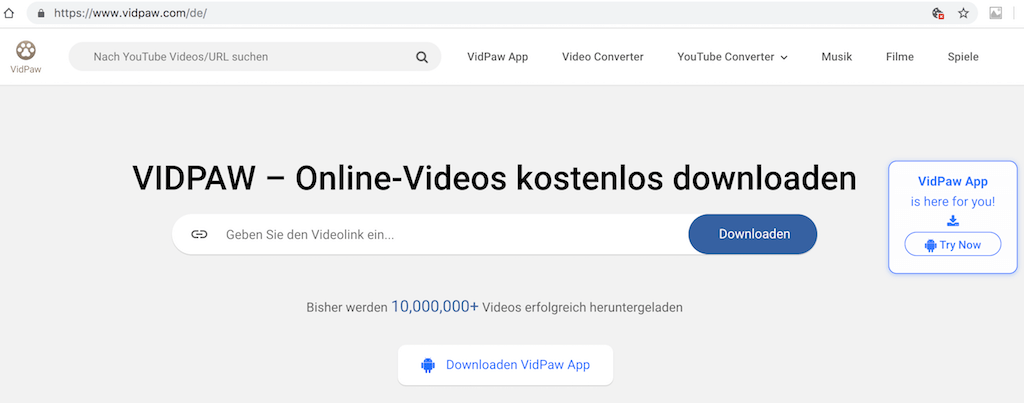This screenshot has height=403, width=1024.
Task: Click Android icon in Downloaden VidPaw App button
Action: [x=428, y=365]
